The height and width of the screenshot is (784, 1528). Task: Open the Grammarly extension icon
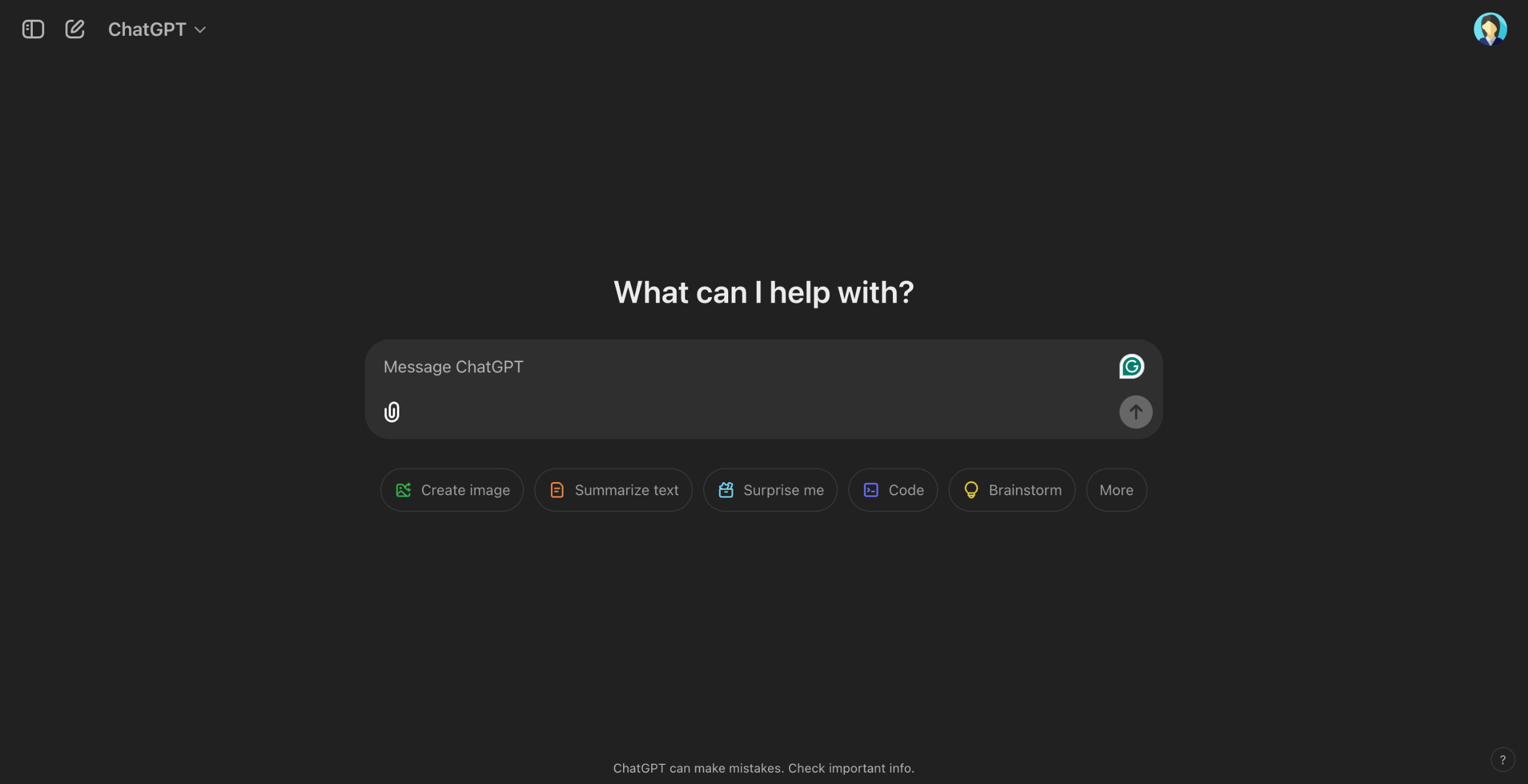point(1131,366)
